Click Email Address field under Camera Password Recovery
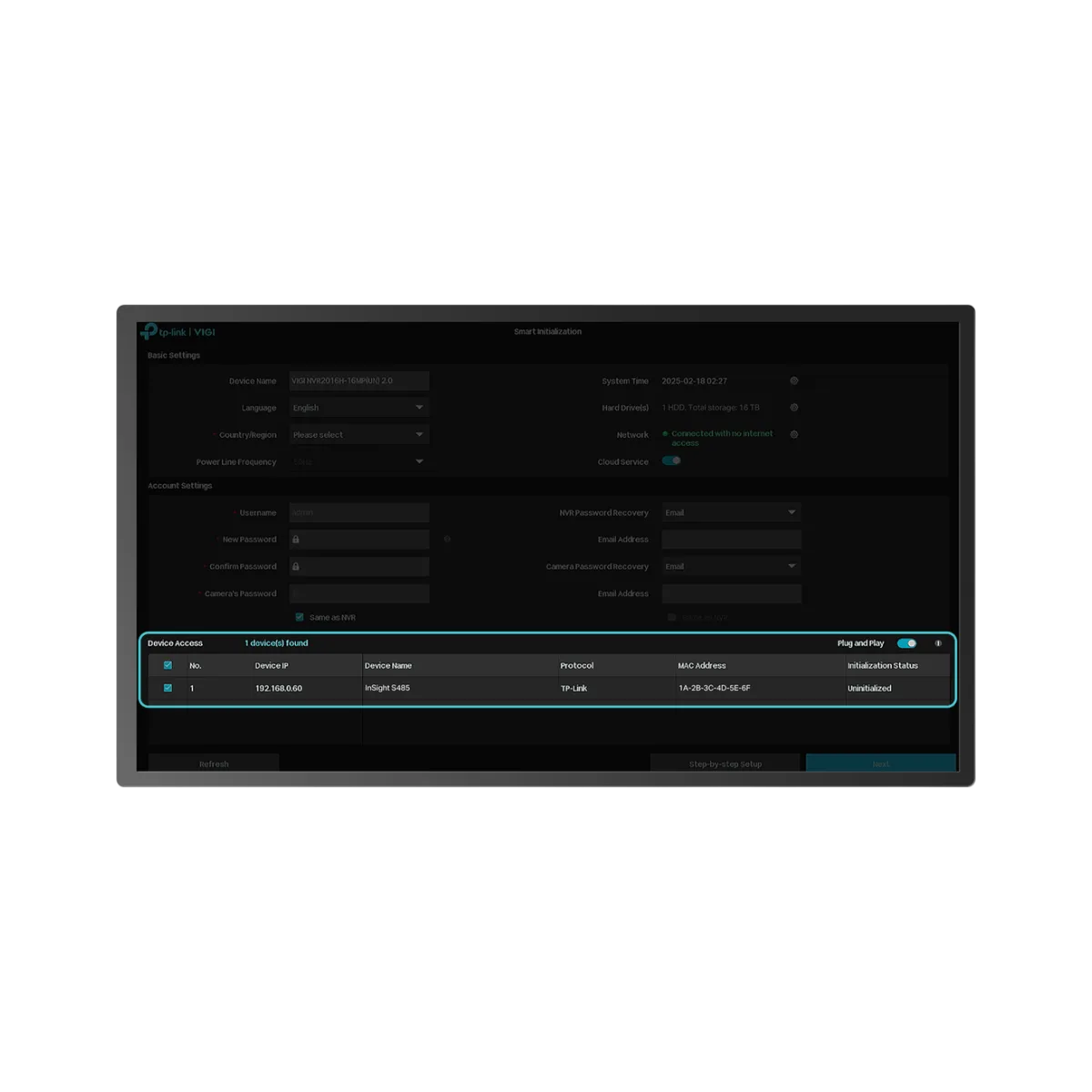This screenshot has height=1092, width=1092. pyautogui.click(x=732, y=593)
